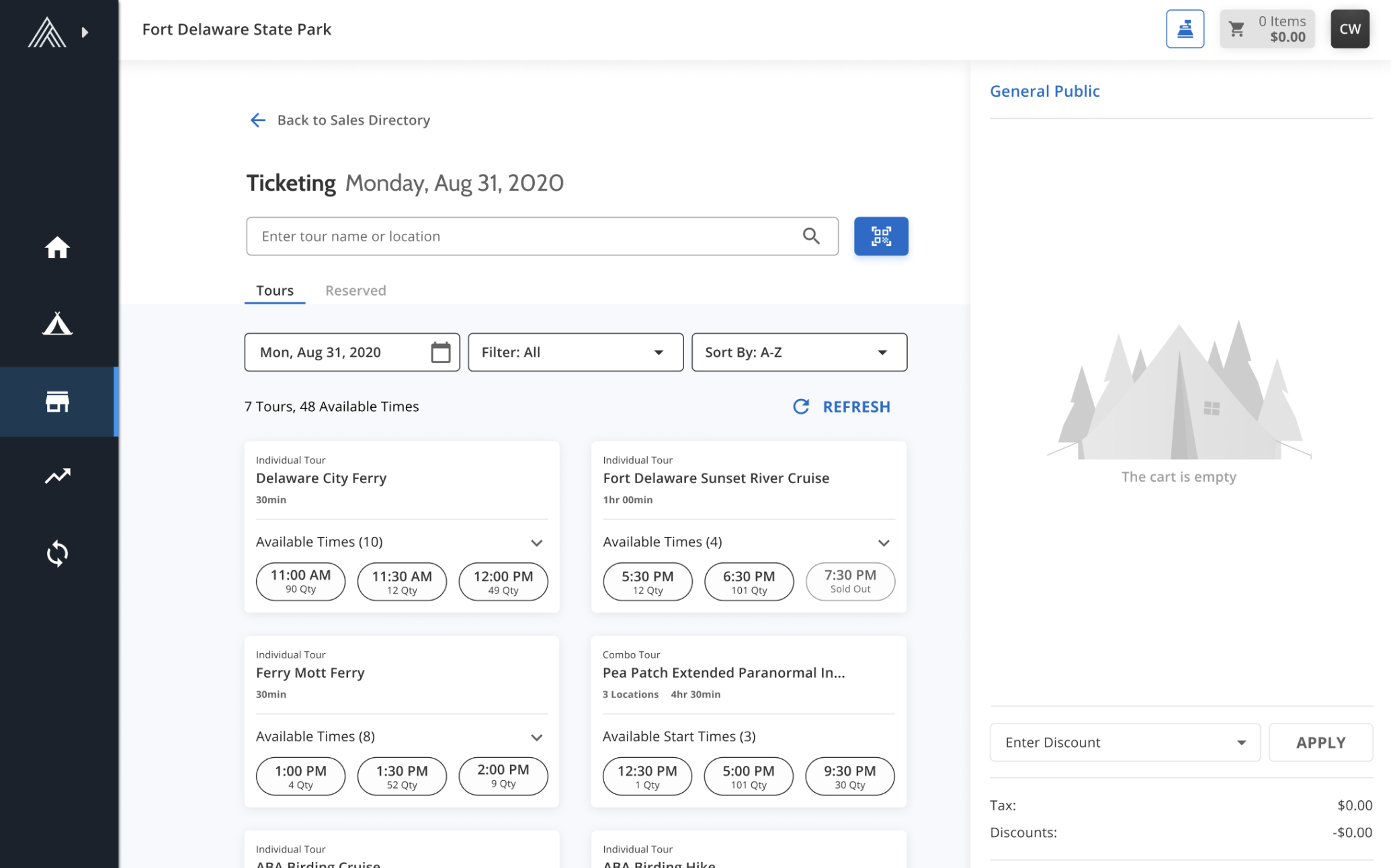
Task: Click the QR code scan button
Action: [880, 236]
